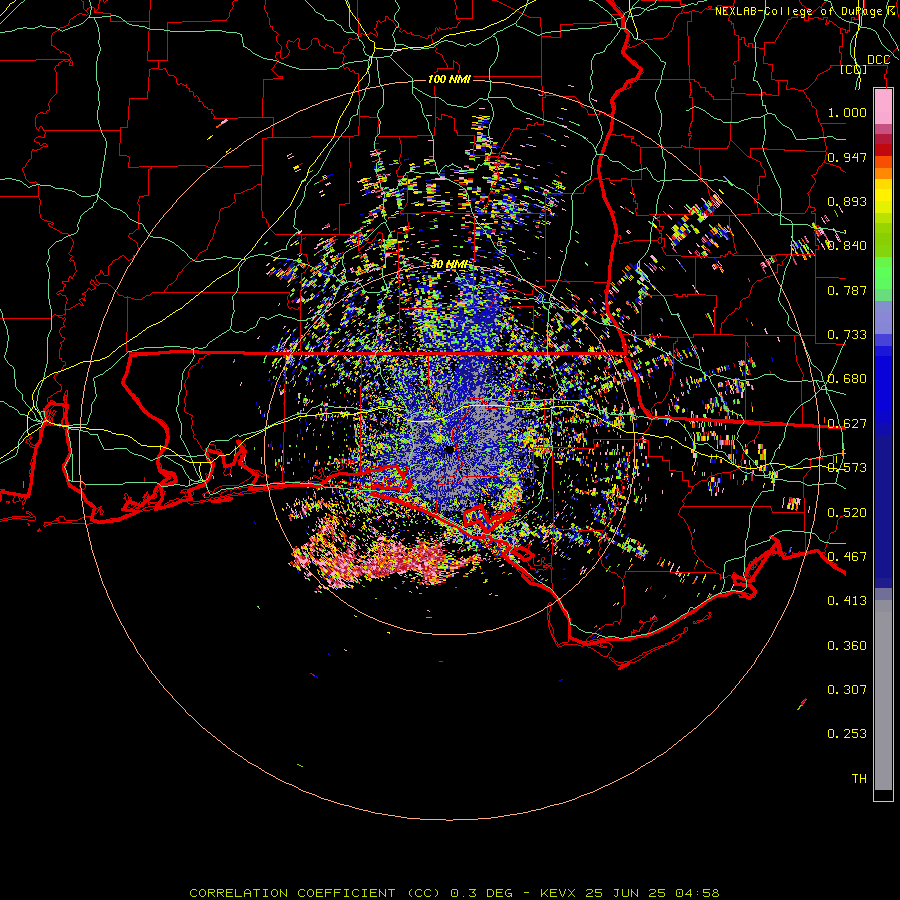The image size is (900, 900).
Task: Click the 100 NMI range ring label
Action: [x=449, y=79]
